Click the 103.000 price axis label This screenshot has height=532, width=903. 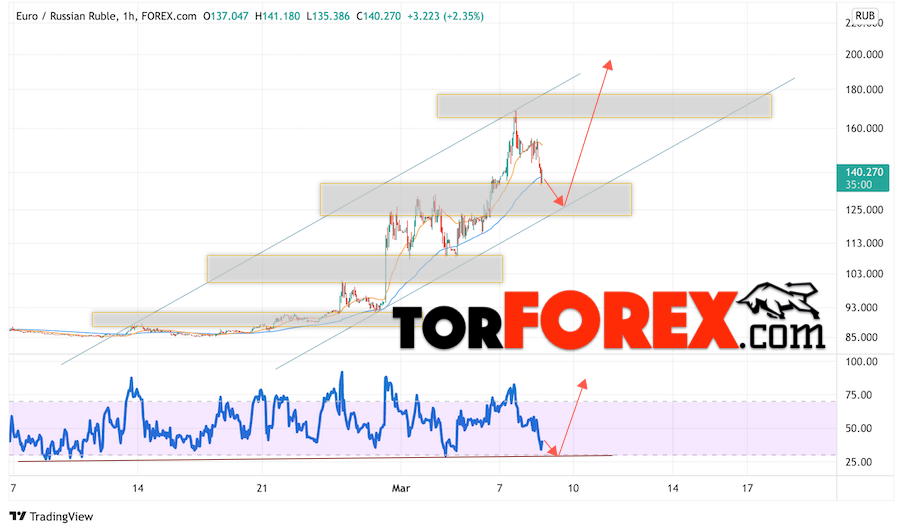tap(864, 274)
